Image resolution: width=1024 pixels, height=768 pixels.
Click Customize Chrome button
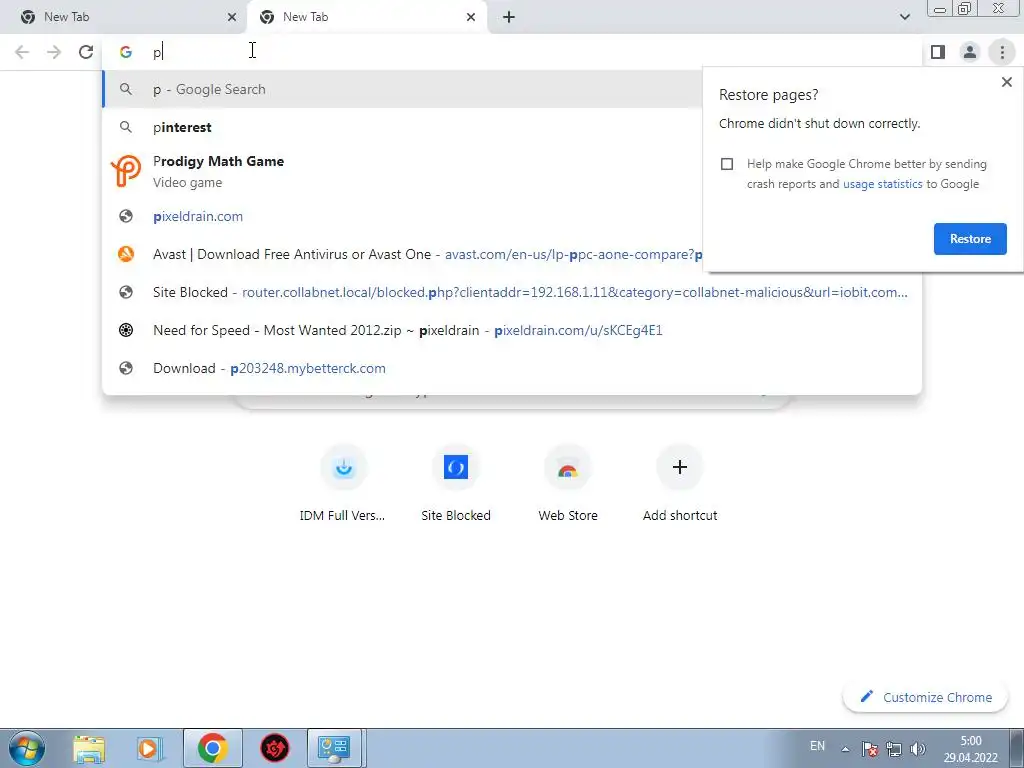point(926,697)
